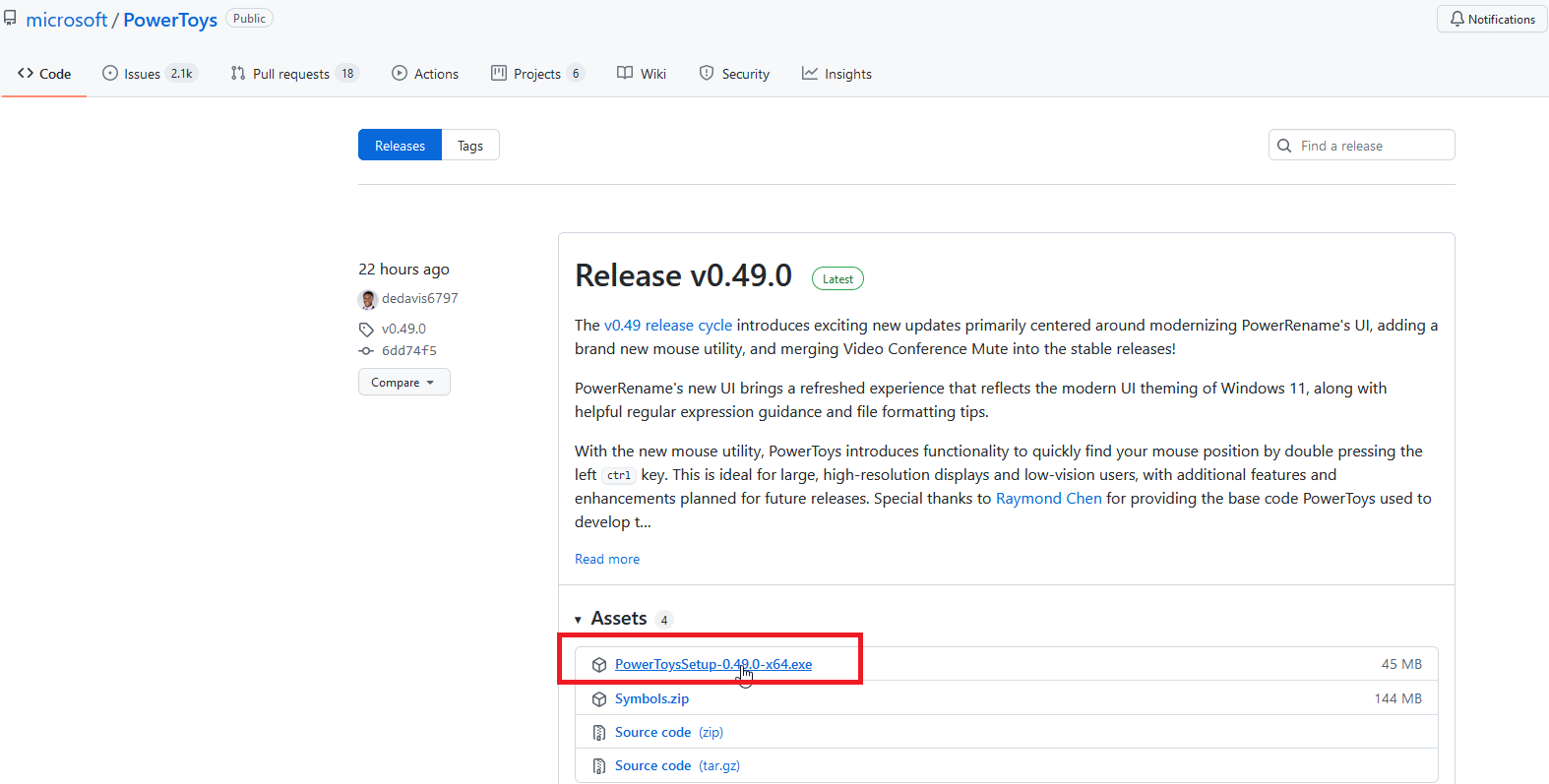Click the Projects board icon
Image resolution: width=1549 pixels, height=784 pixels.
[499, 73]
